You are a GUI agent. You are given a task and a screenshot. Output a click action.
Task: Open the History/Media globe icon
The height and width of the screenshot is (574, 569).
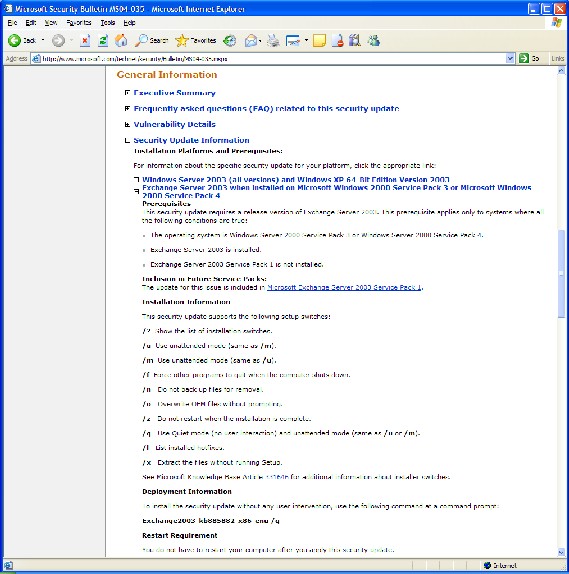(x=230, y=41)
